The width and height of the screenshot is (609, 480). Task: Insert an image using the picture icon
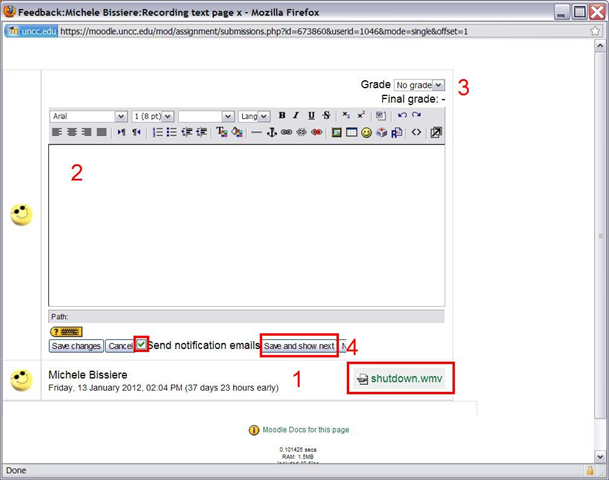point(337,132)
